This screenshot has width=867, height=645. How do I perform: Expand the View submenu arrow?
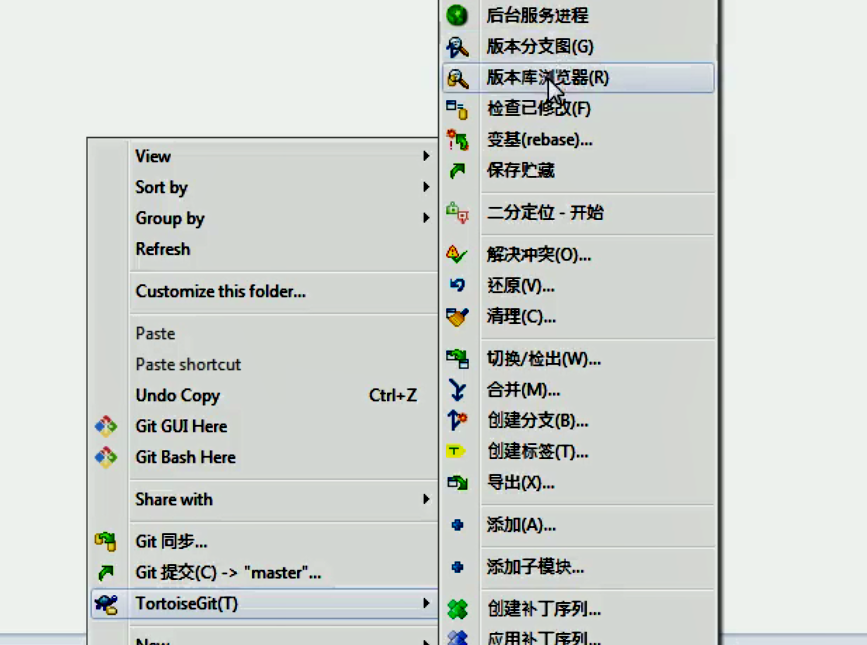(426, 156)
